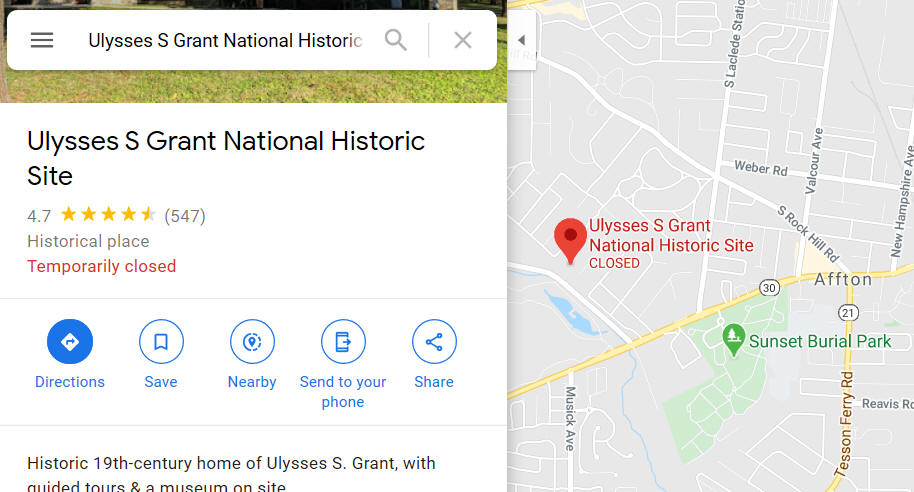Image resolution: width=914 pixels, height=492 pixels.
Task: Click the Valcour Ave street label
Action: coord(814,161)
